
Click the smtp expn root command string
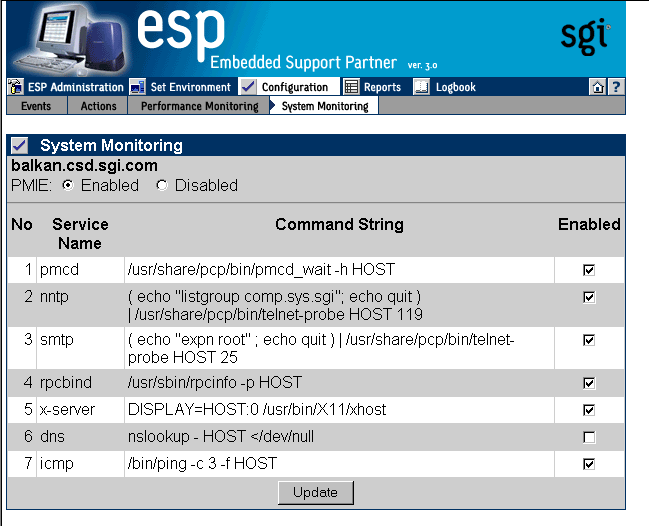pos(321,348)
